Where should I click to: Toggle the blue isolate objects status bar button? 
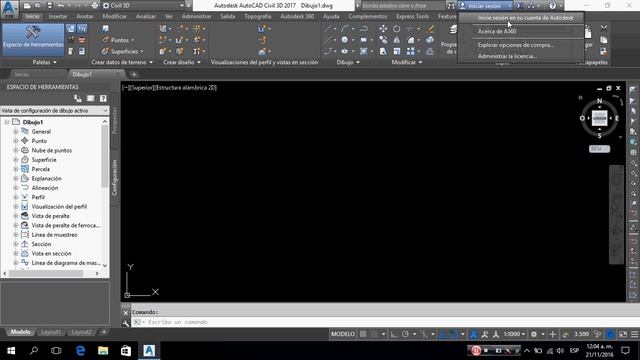pos(610,334)
